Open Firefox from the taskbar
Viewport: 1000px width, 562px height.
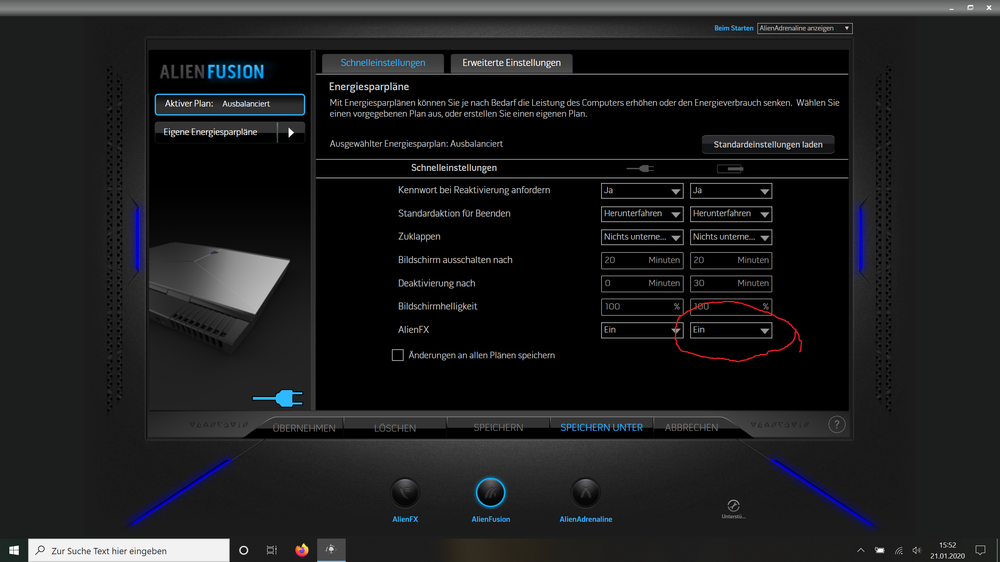tap(302, 550)
